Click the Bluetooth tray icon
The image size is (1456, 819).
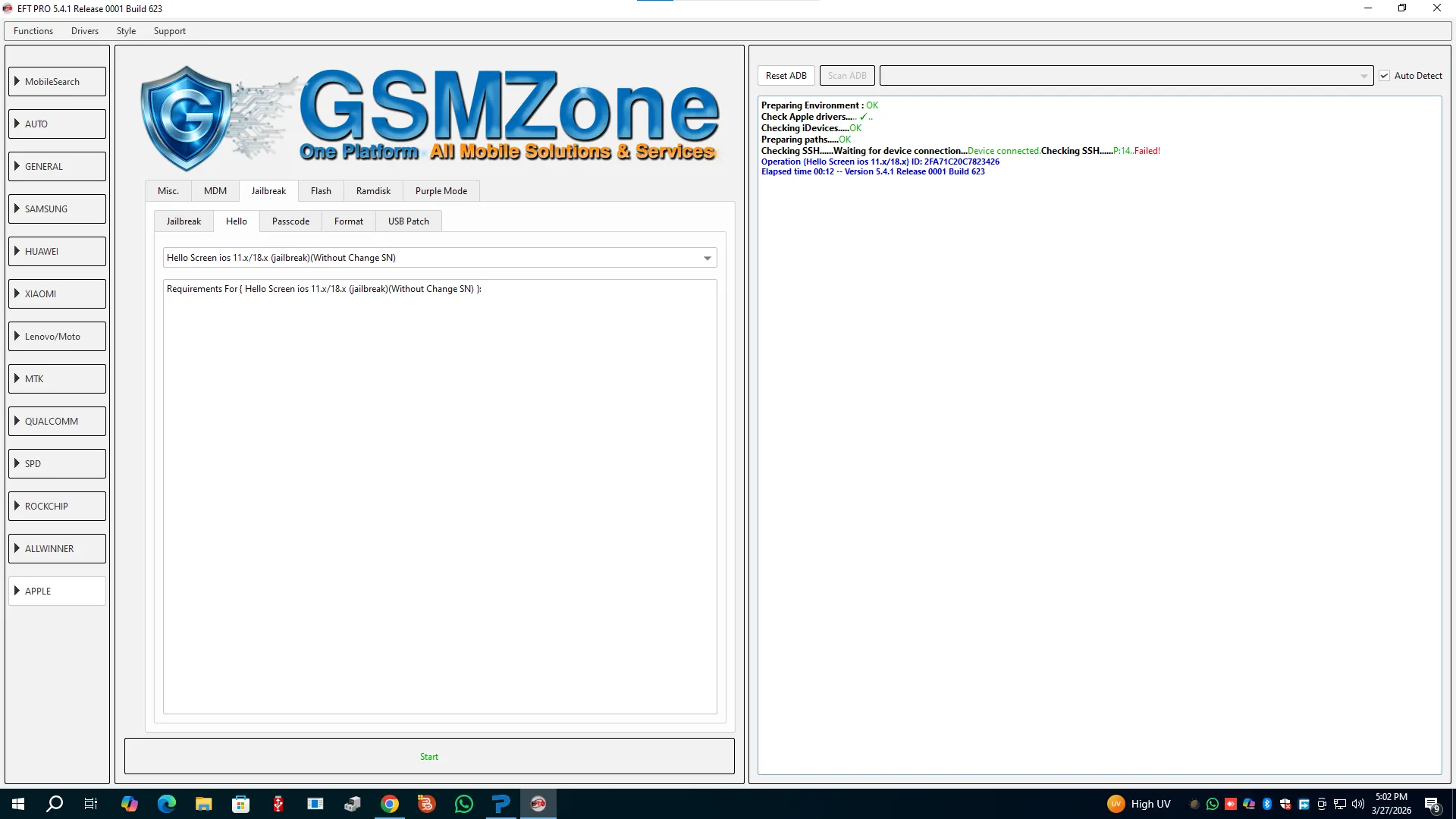coord(1267,804)
